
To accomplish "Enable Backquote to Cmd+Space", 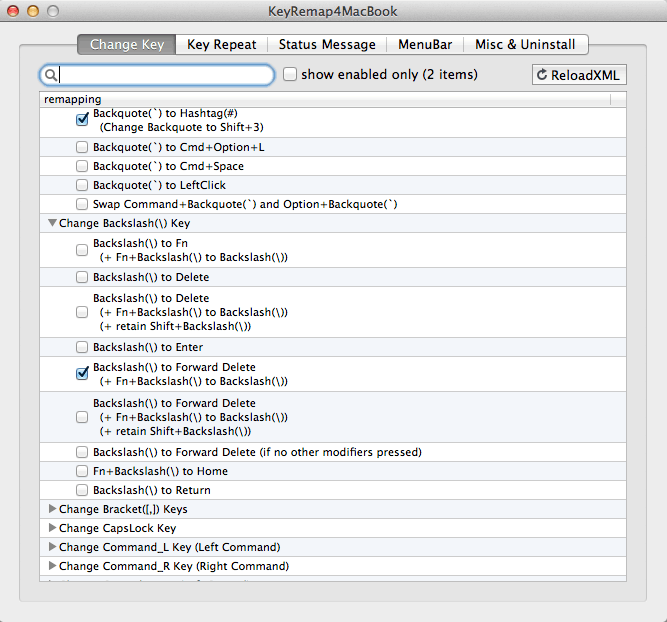I will coord(82,166).
